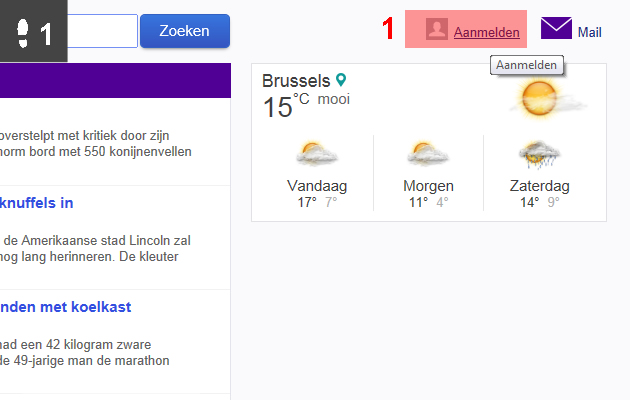
Task: Select the Morgen partly cloudy icon
Action: click(428, 154)
